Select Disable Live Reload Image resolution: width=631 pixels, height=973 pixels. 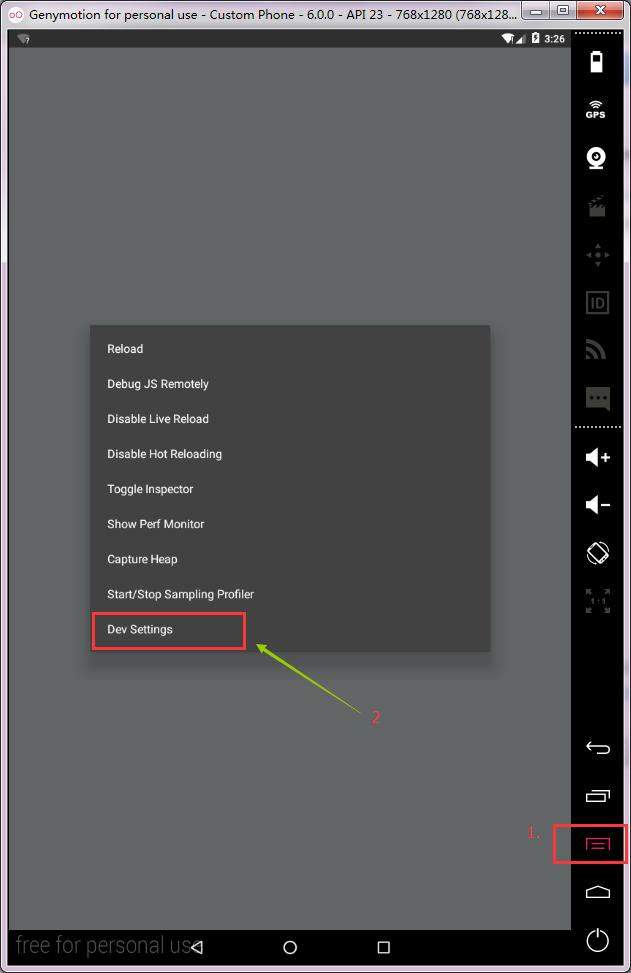290,419
